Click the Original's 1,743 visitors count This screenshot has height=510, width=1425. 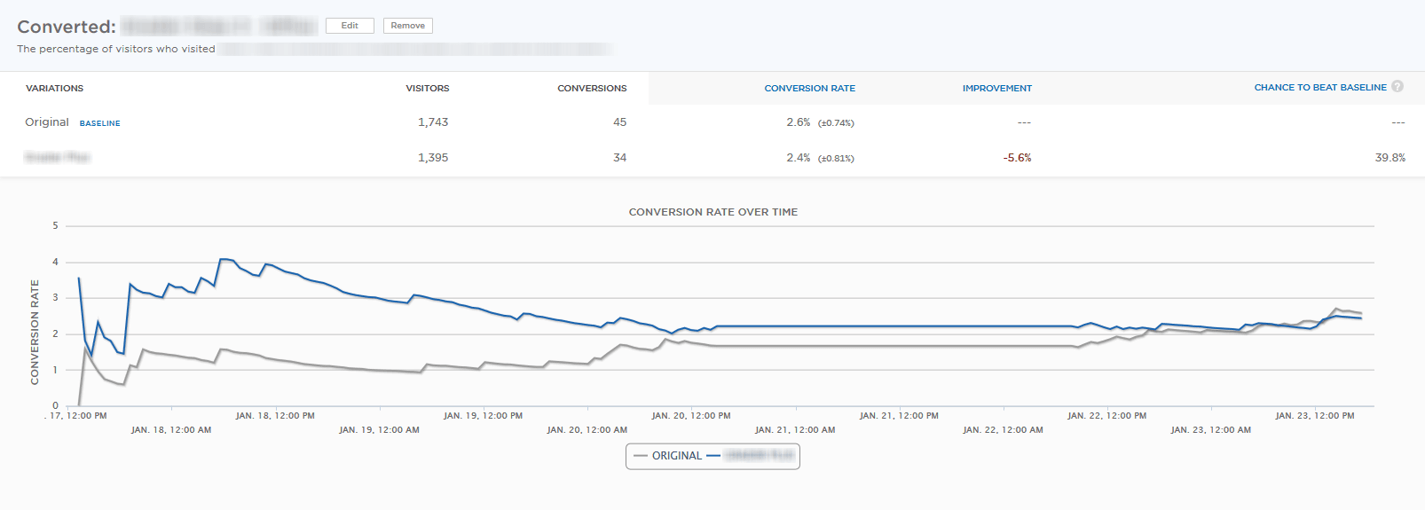coord(432,122)
